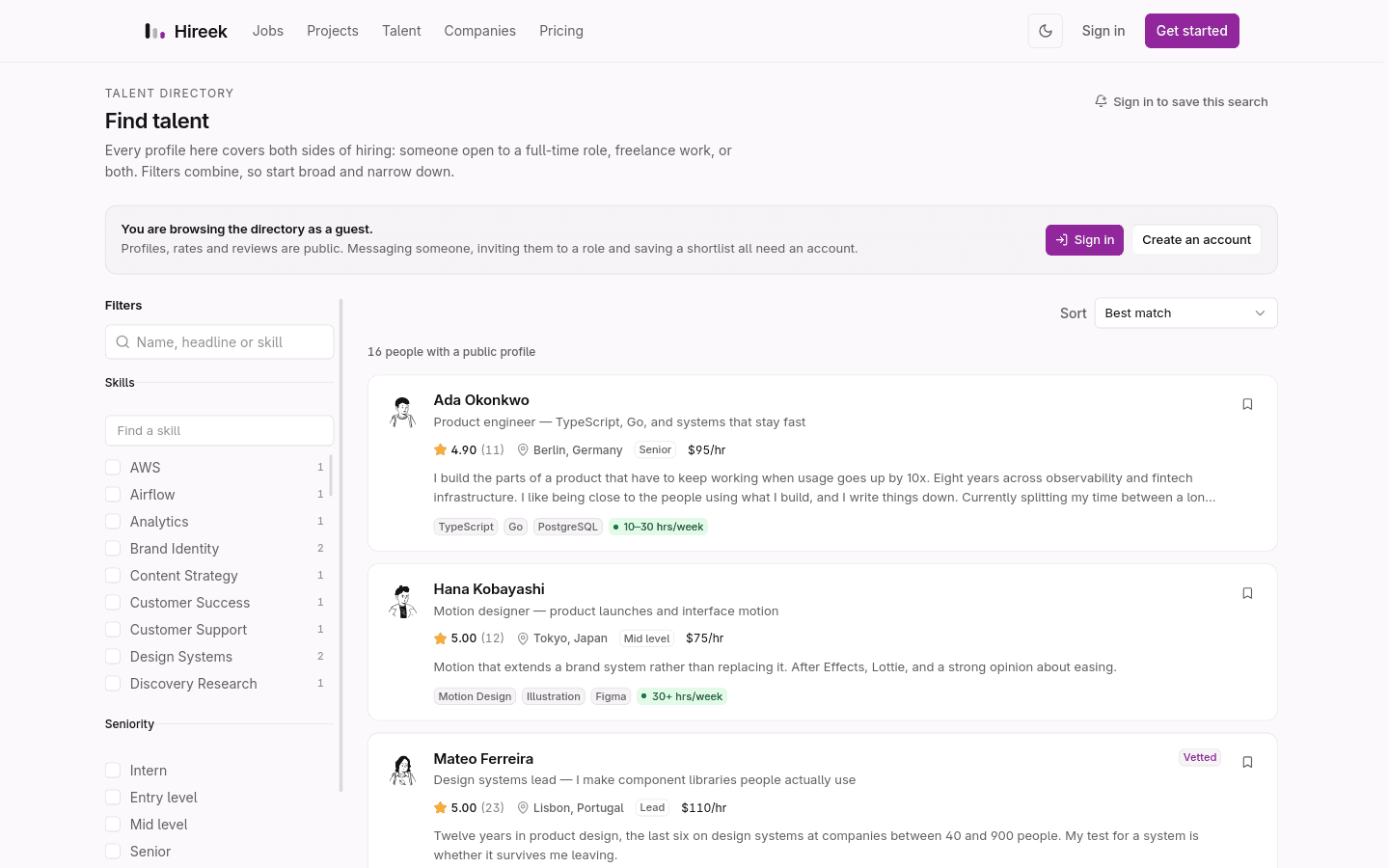This screenshot has height=868, width=1389.
Task: Bookmark Ada Okonkwo's profile
Action: (1247, 404)
